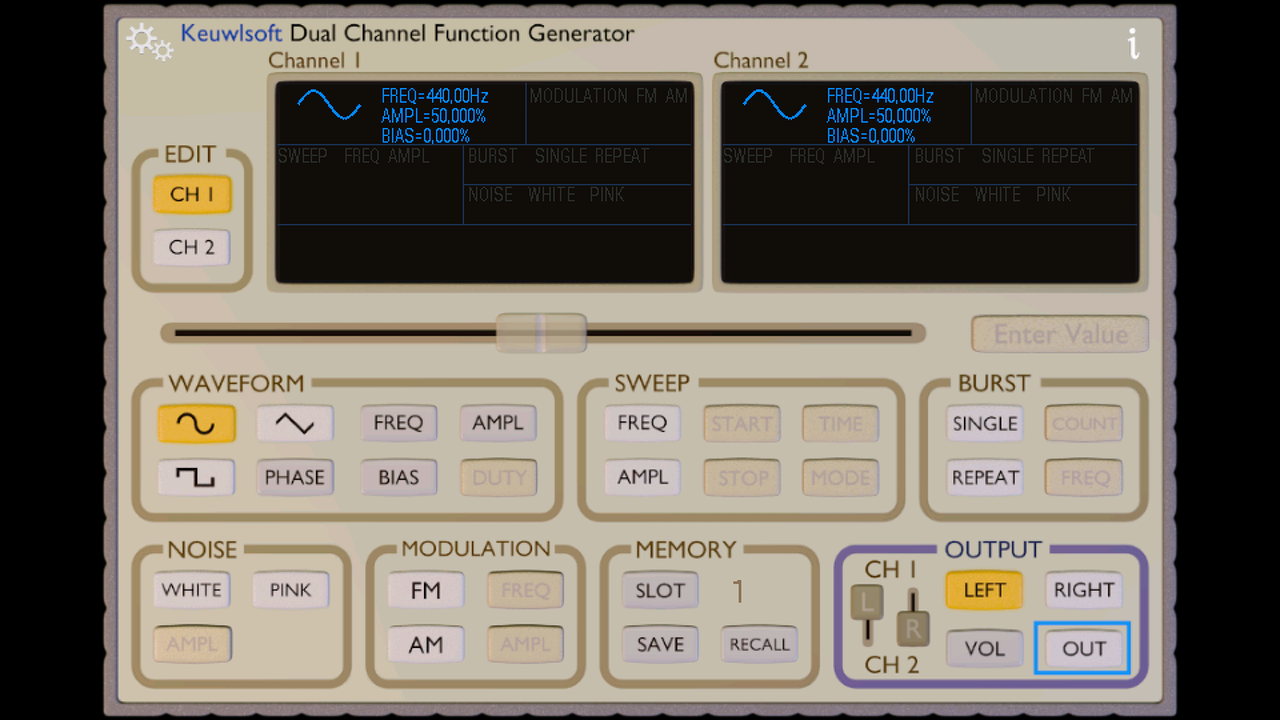Viewport: 1280px width, 720px height.
Task: Click Channel 2 AMPL=50,000% readout
Action: point(879,116)
